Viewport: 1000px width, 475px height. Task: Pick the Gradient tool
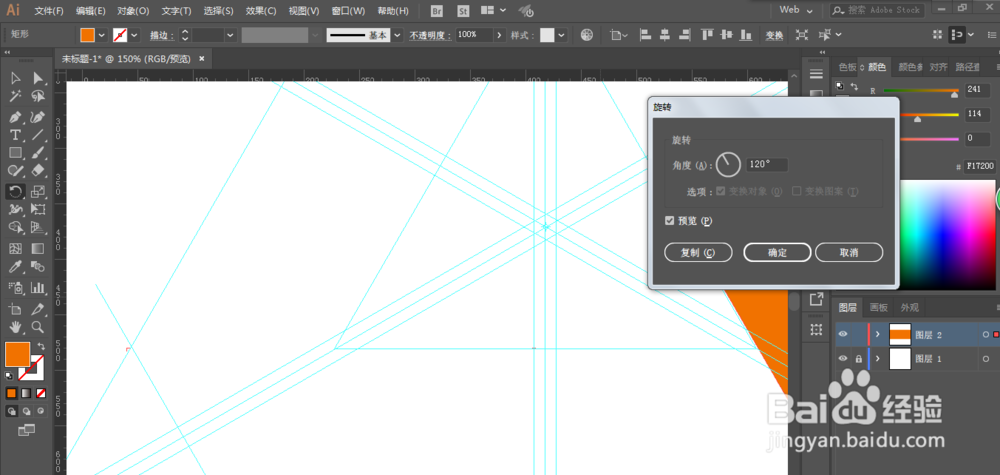tap(38, 248)
